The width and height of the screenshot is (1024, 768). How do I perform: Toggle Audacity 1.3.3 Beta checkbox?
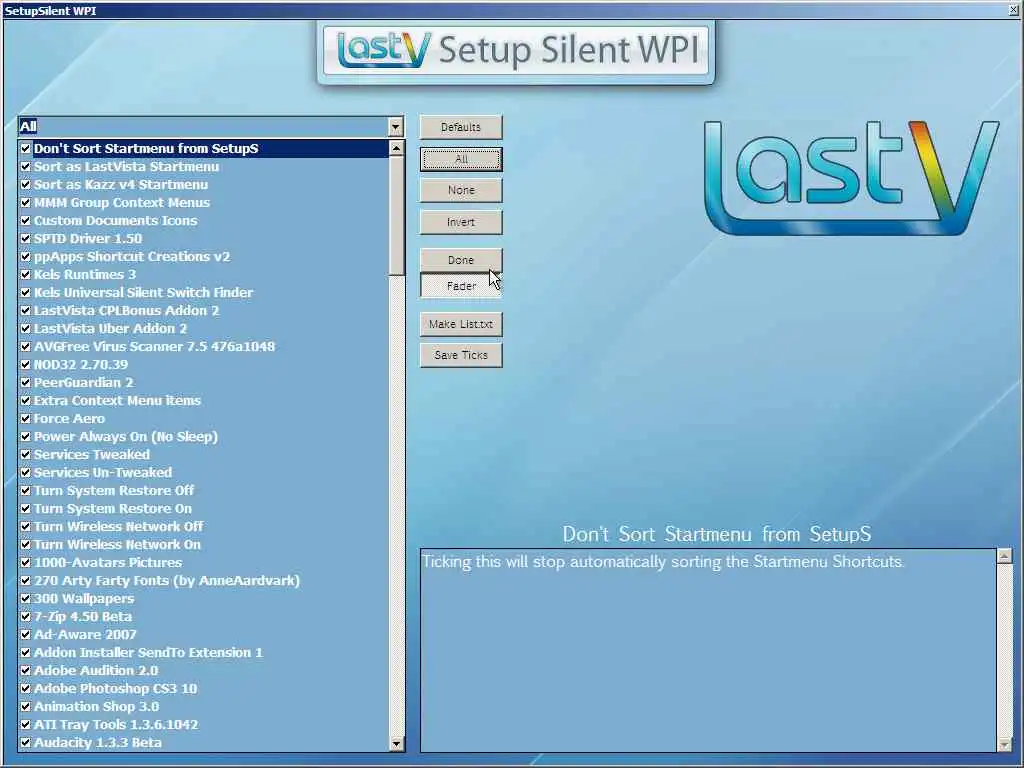click(x=25, y=743)
